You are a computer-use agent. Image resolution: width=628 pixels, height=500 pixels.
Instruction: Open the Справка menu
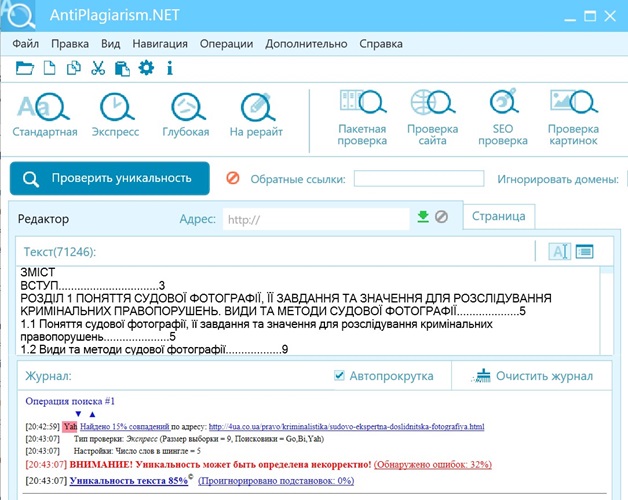pyautogui.click(x=381, y=43)
